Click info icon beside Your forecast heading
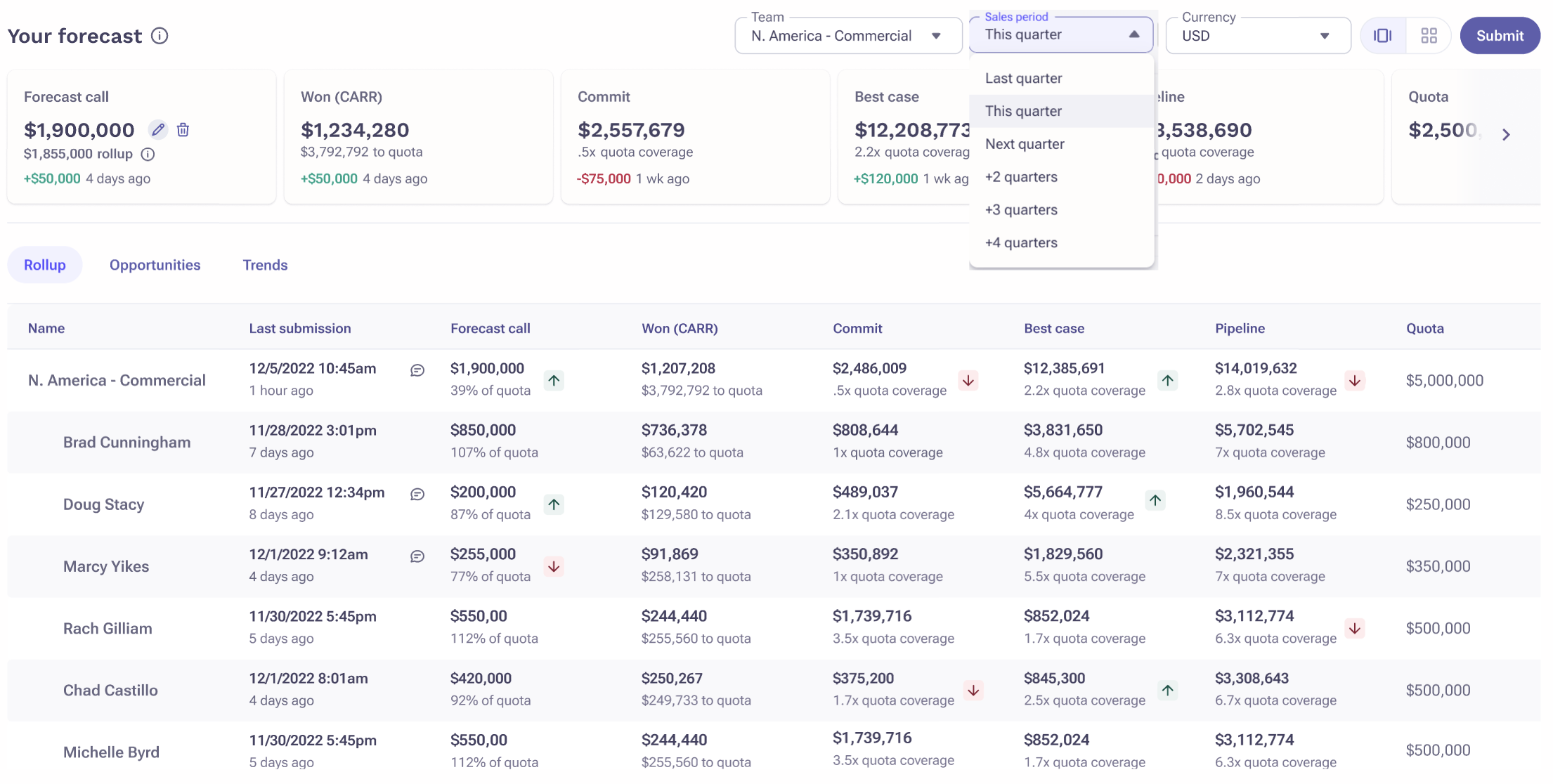1553x784 pixels. 160,36
